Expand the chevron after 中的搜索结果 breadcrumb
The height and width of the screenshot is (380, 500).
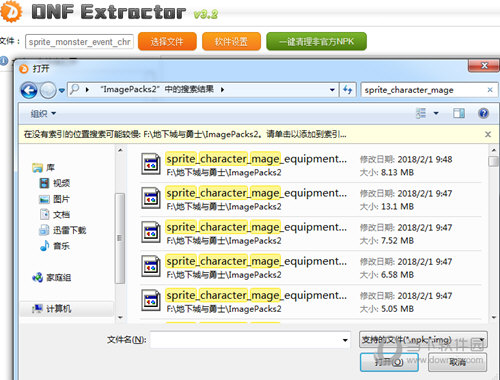[222, 90]
